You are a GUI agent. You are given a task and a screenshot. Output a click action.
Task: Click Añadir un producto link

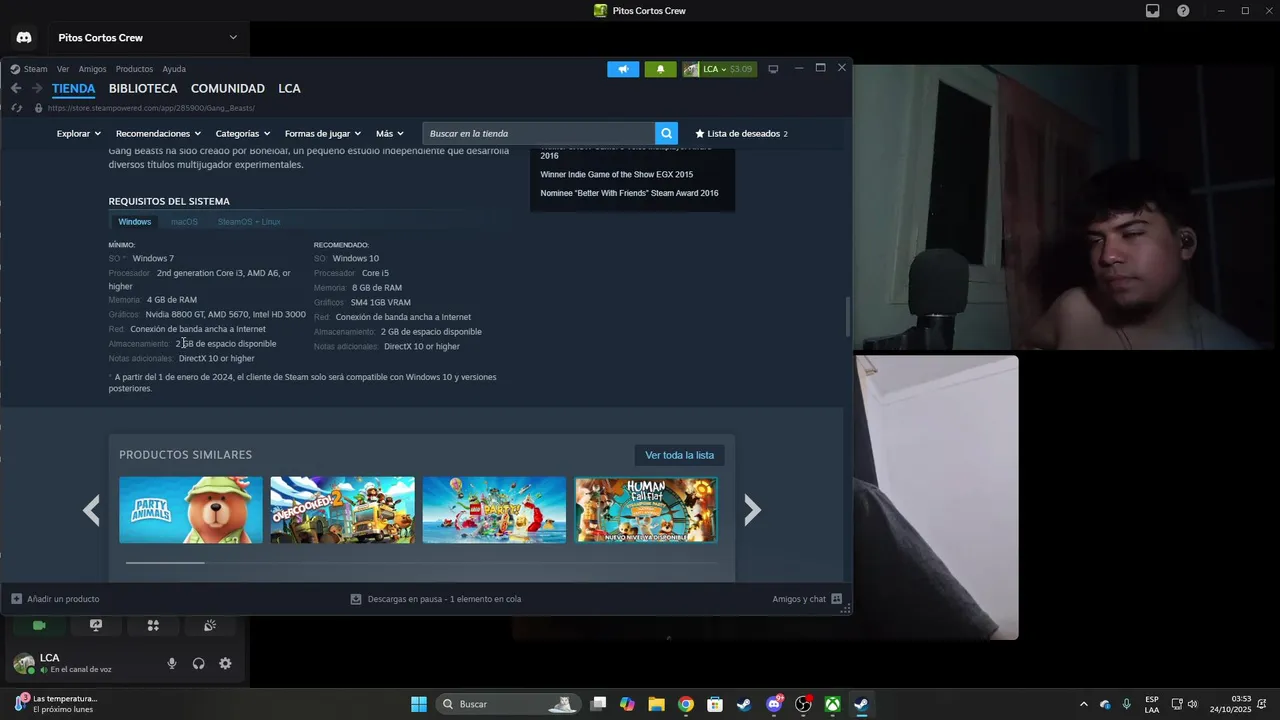point(55,599)
